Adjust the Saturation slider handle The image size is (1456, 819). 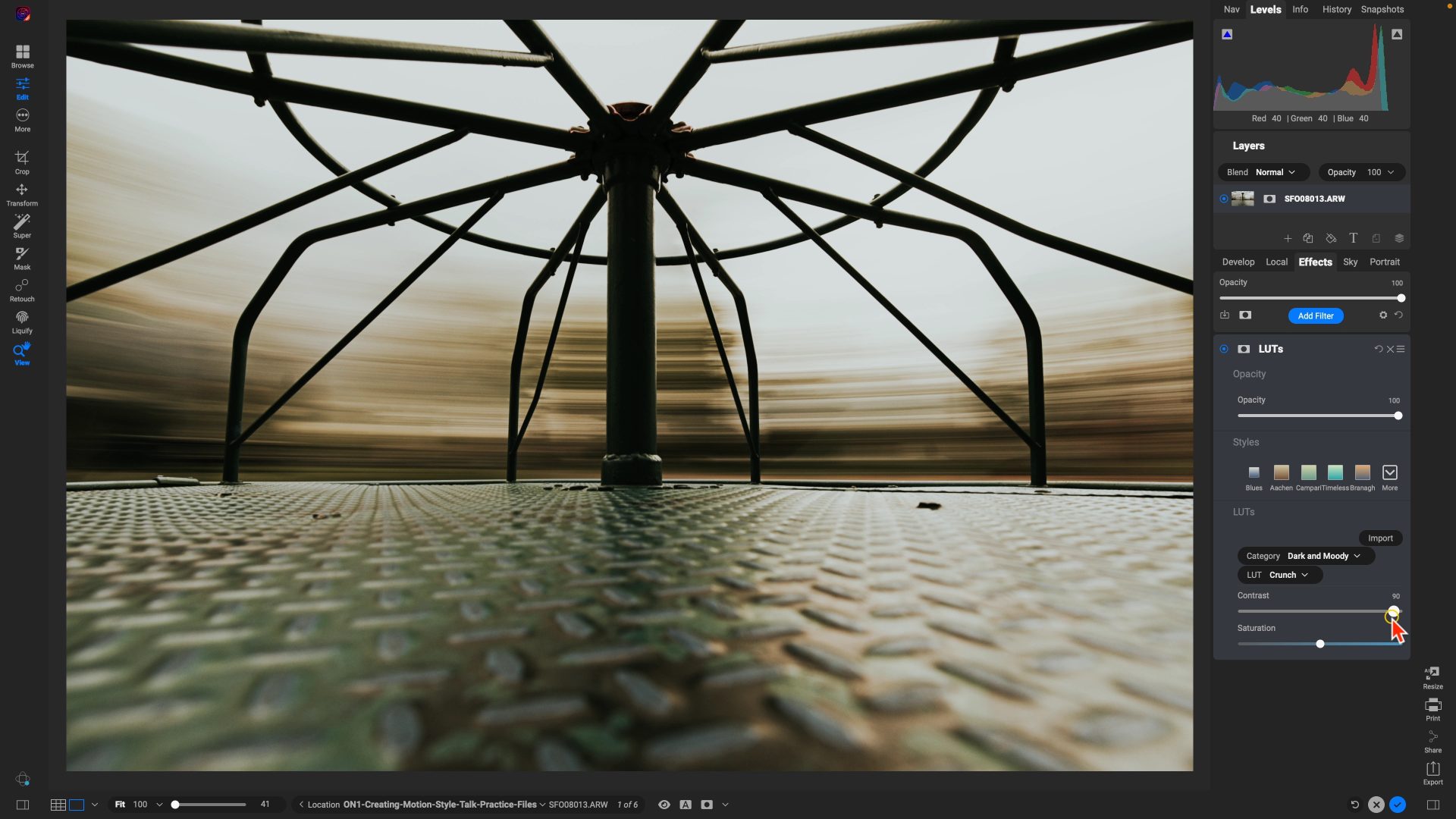point(1319,644)
